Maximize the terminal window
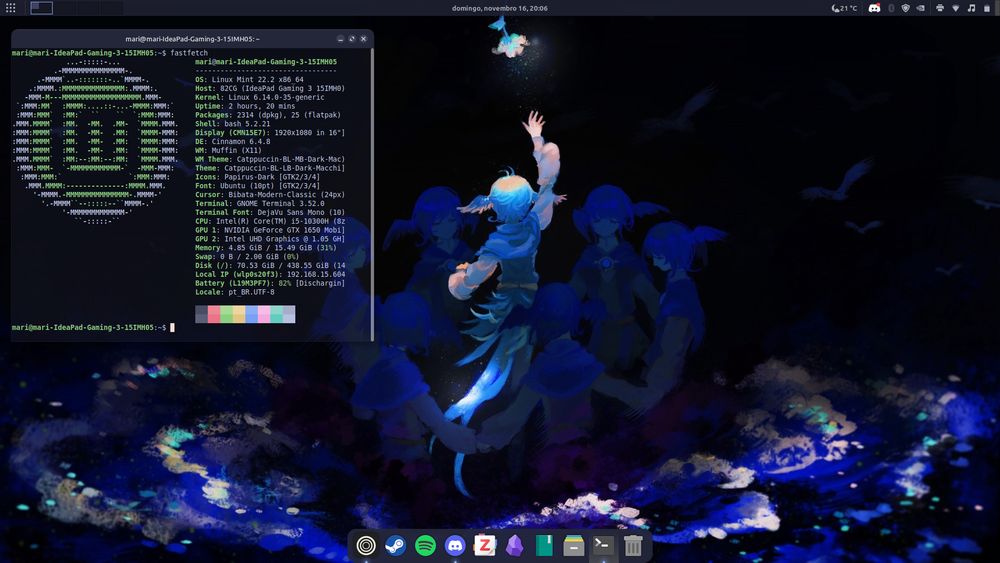 (351, 39)
